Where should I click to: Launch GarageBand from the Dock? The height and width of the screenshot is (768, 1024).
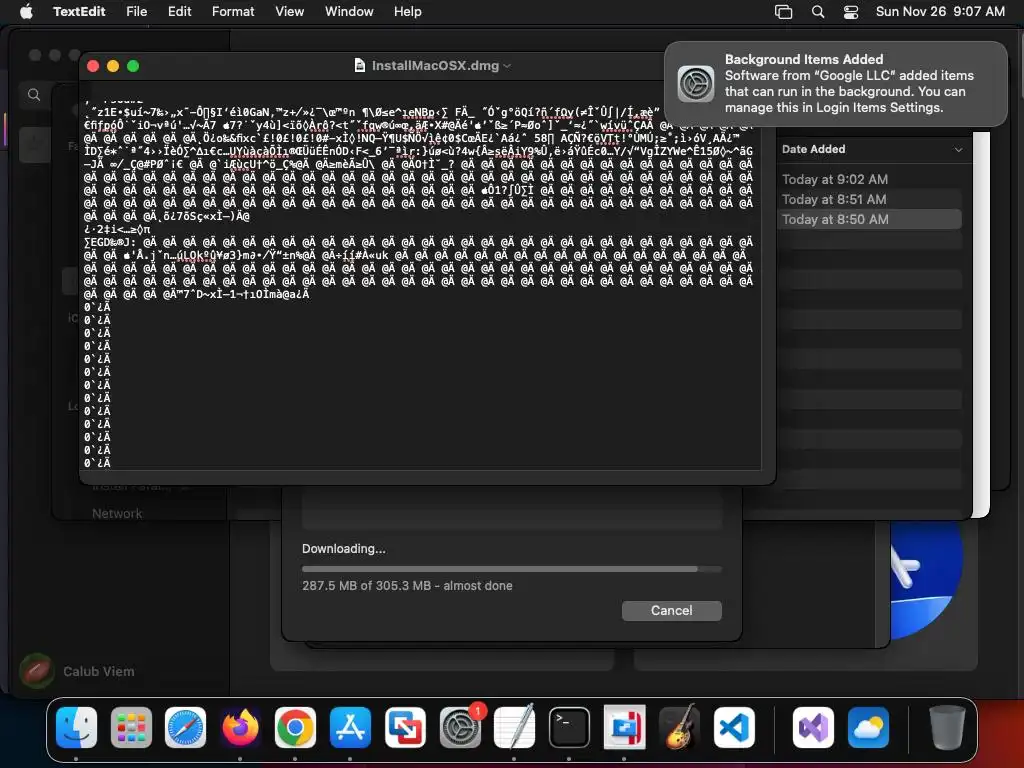coord(679,727)
